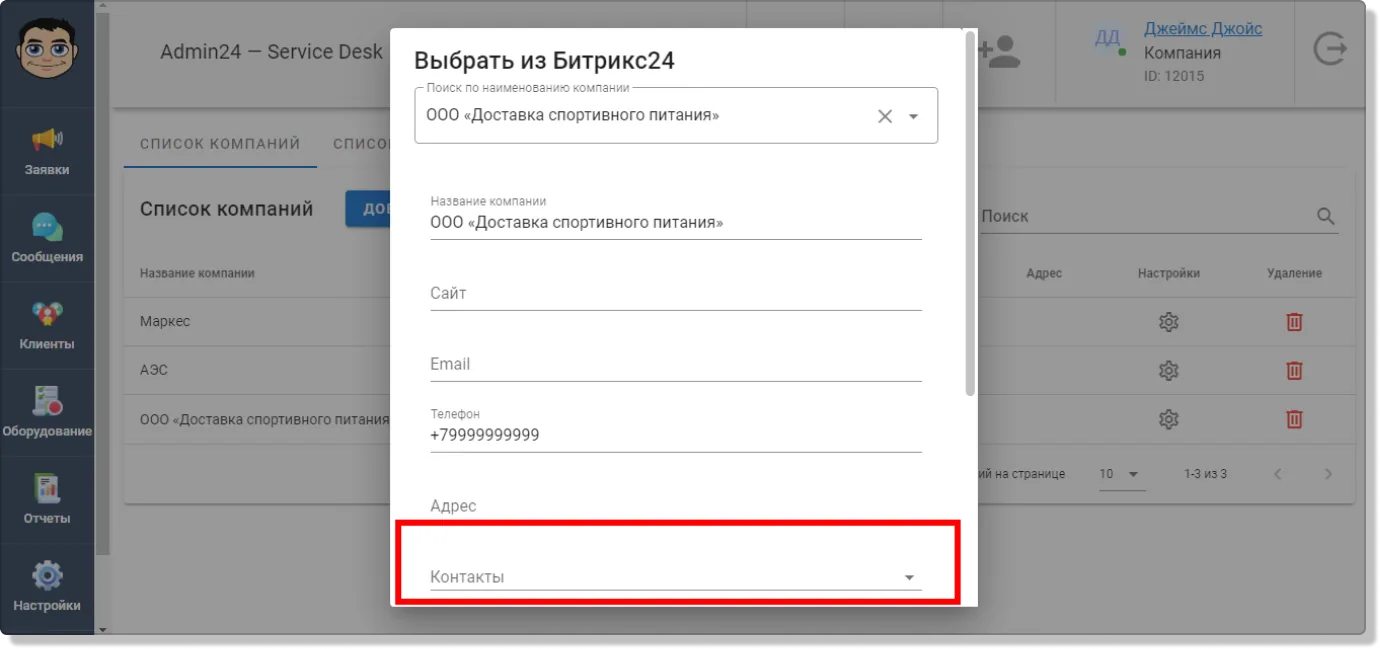This screenshot has width=1380, height=649.
Task: Open the Сообщения sidebar icon
Action: tap(47, 239)
